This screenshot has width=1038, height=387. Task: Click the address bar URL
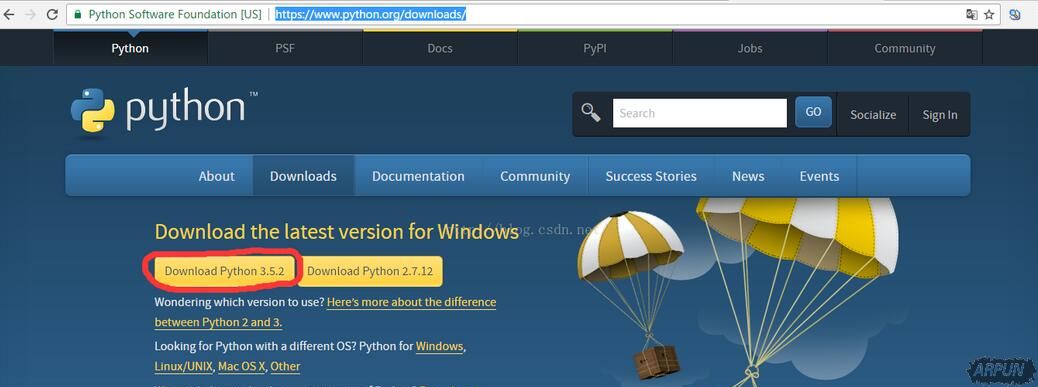tap(371, 14)
